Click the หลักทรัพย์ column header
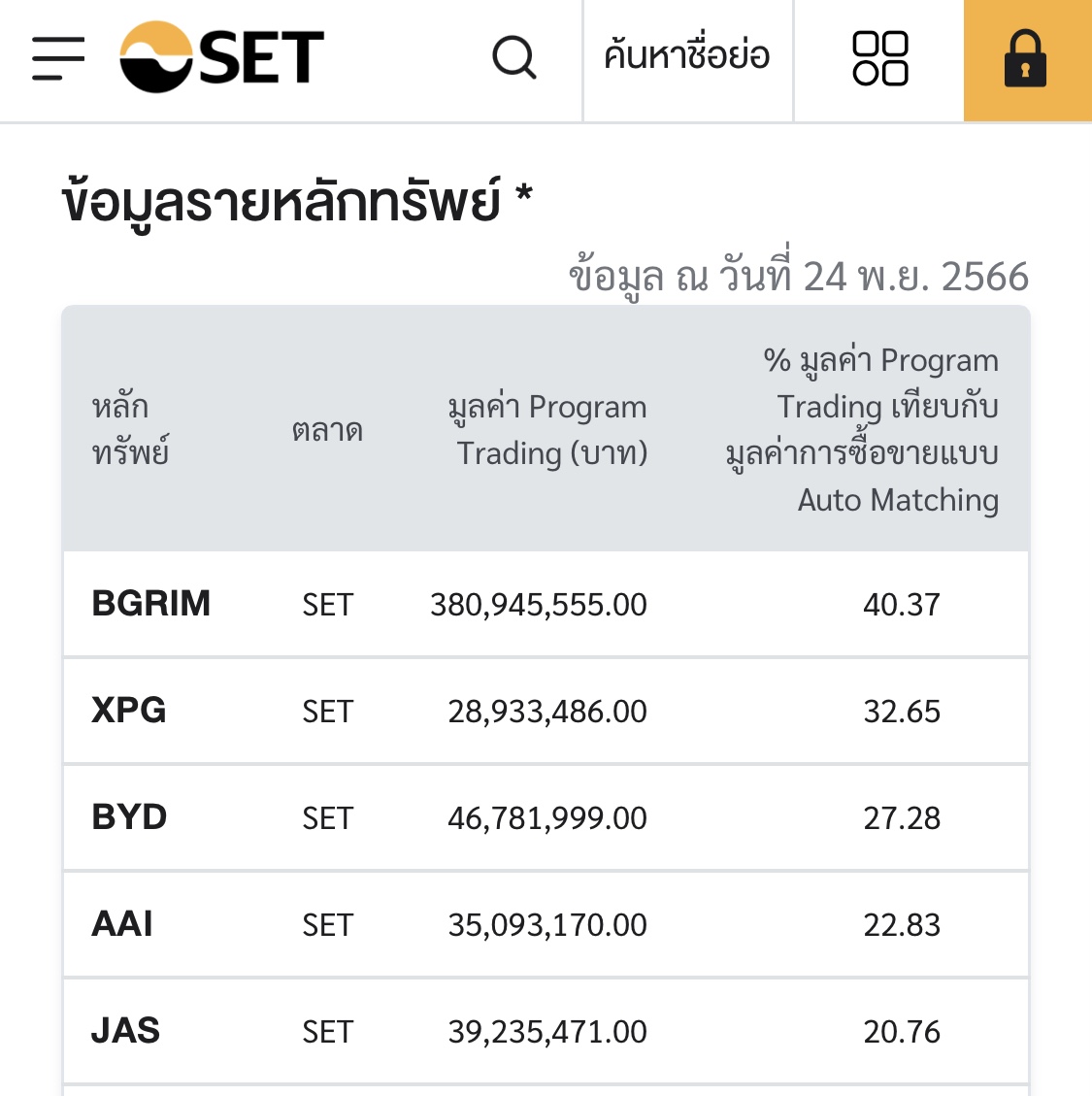 click(131, 430)
